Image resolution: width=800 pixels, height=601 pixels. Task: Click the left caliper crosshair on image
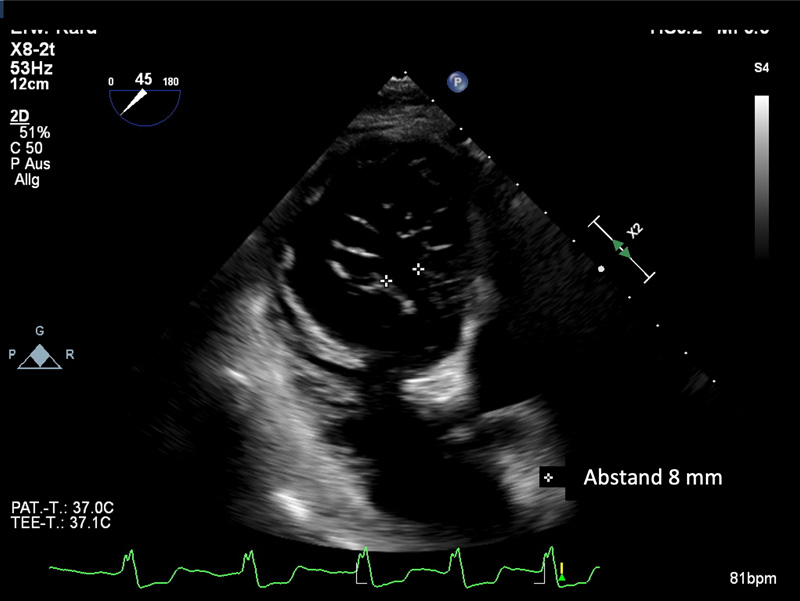point(387,282)
